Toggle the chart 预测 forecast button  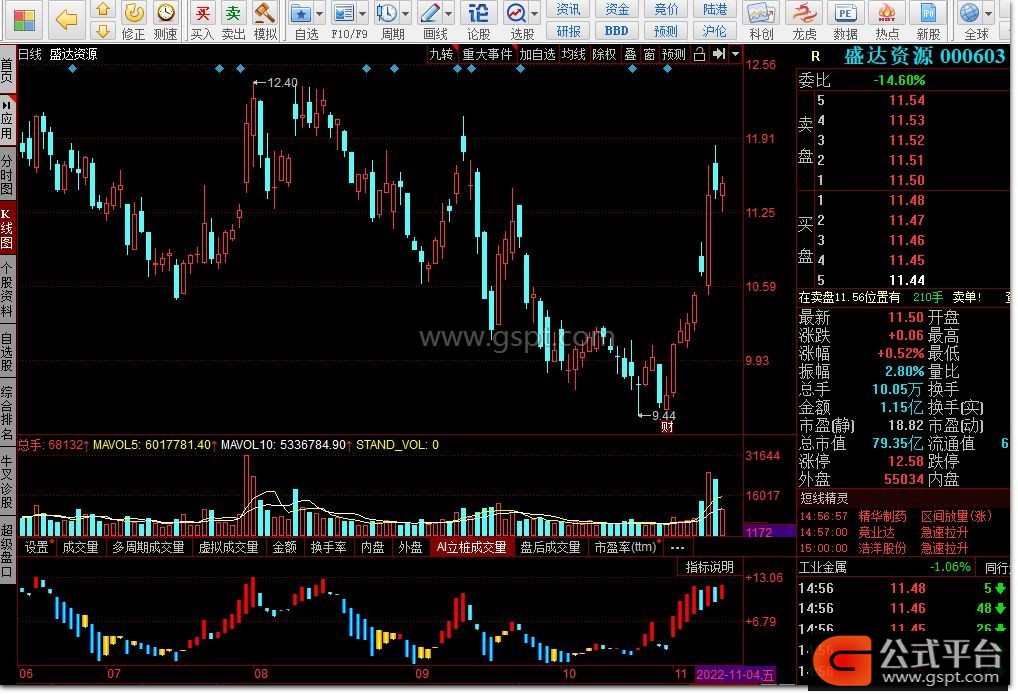click(x=674, y=55)
